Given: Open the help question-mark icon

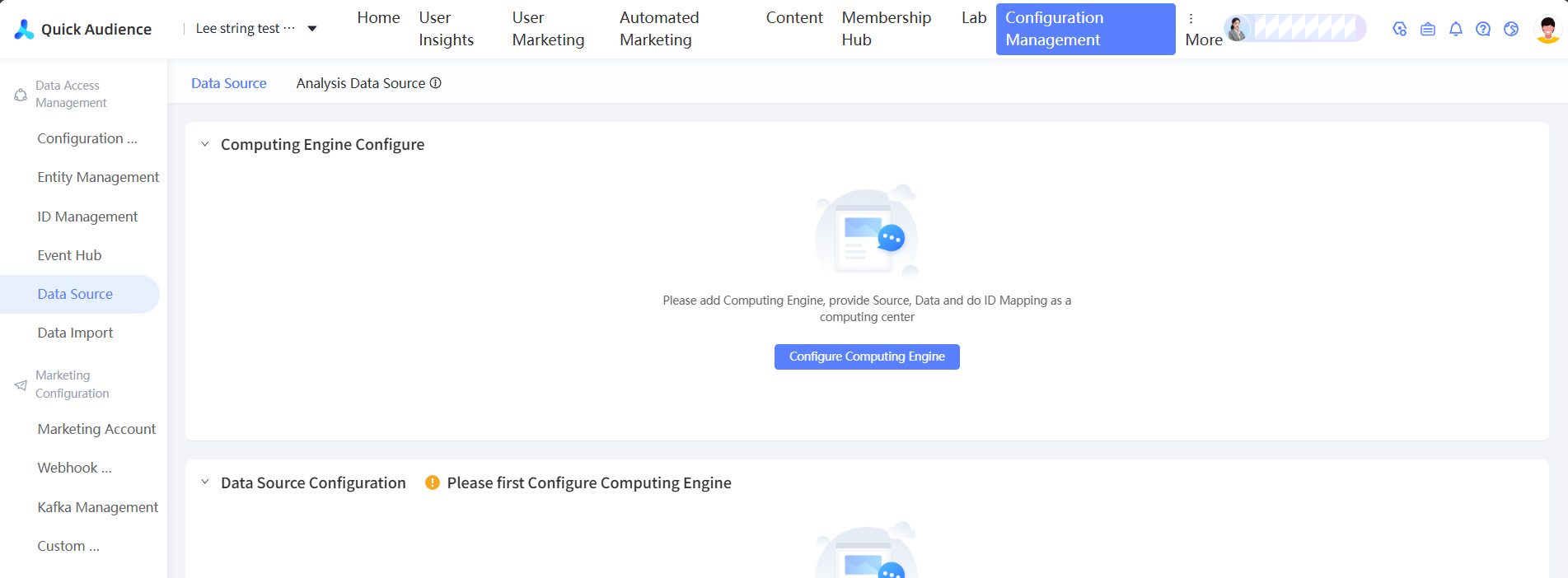Looking at the screenshot, I should coord(1483,29).
